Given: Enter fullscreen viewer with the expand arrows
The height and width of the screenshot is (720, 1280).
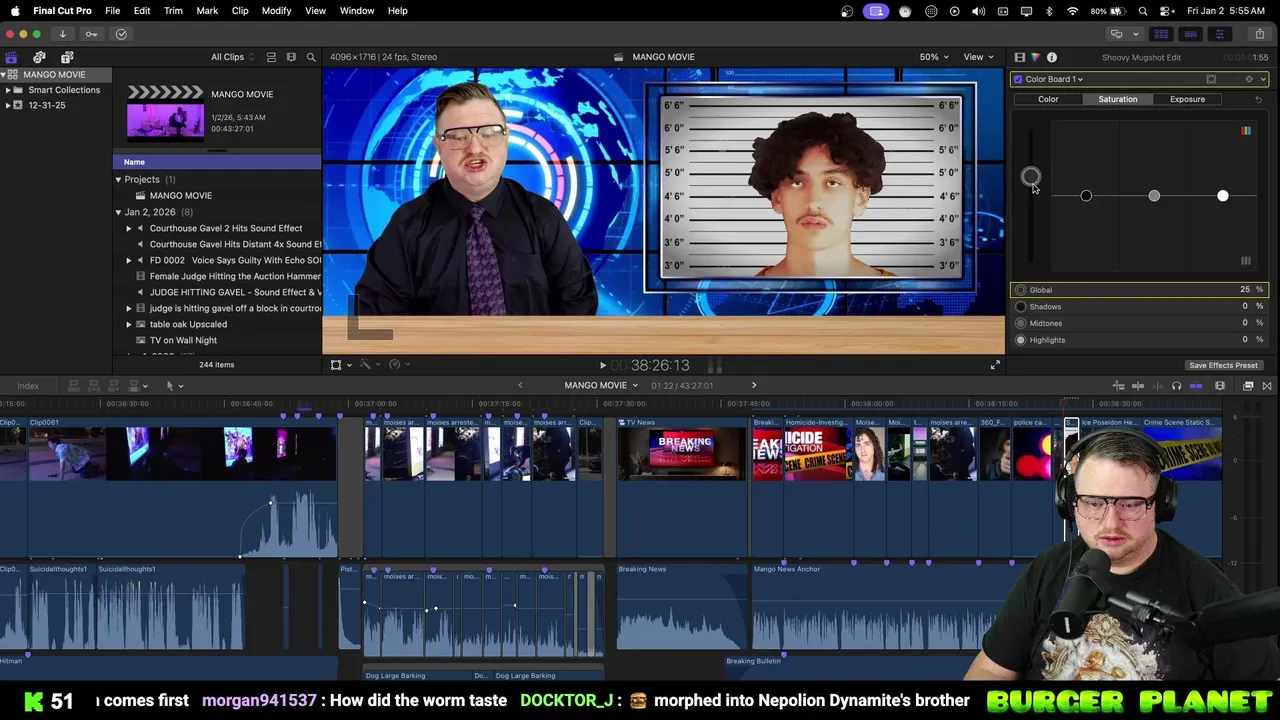Looking at the screenshot, I should click(x=995, y=365).
